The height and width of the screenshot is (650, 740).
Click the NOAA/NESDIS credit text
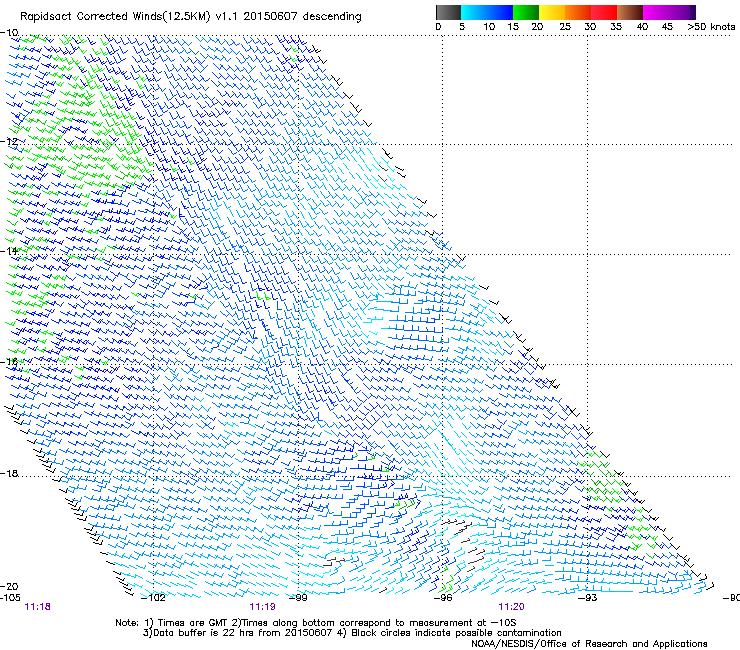[x=589, y=643]
